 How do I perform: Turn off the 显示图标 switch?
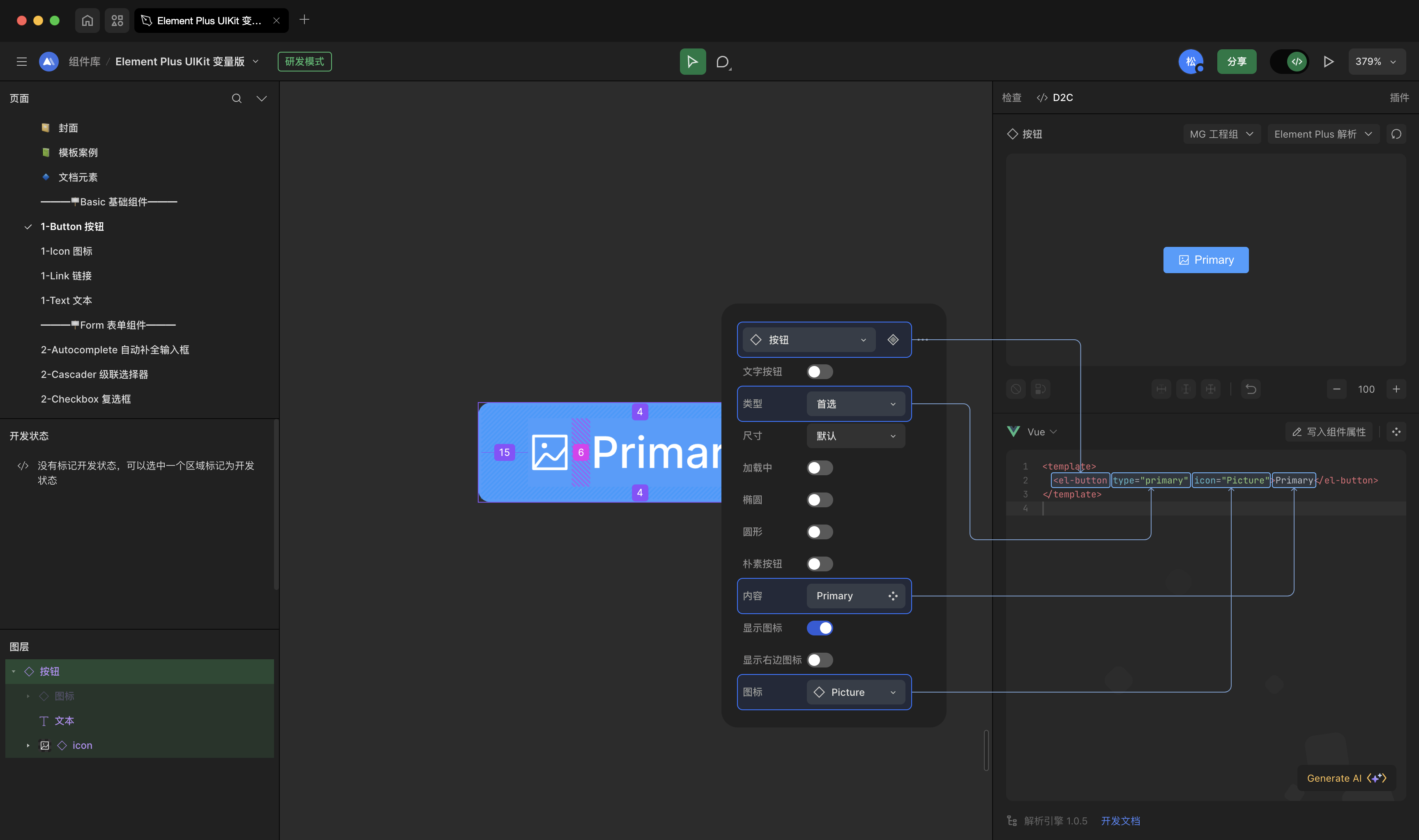pyautogui.click(x=820, y=628)
